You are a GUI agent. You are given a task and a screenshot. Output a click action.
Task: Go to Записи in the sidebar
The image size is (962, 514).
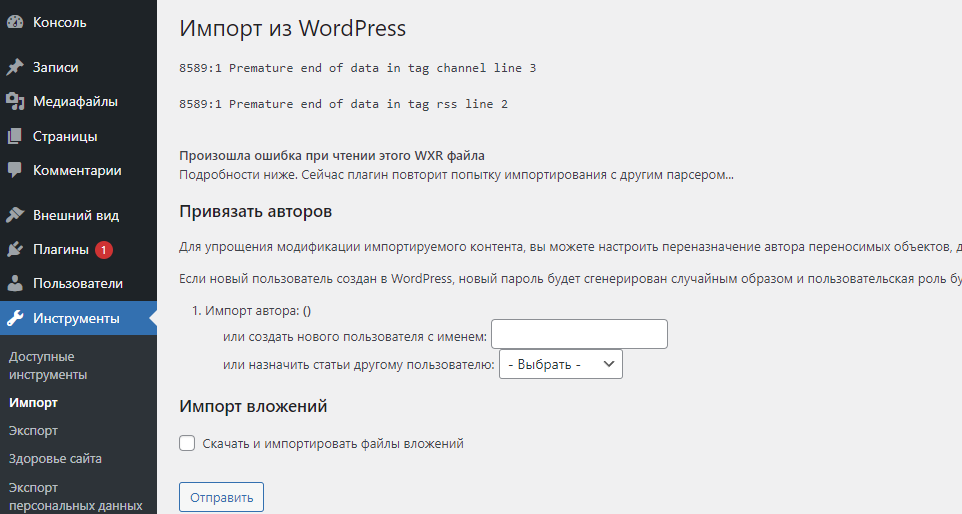[x=55, y=67]
